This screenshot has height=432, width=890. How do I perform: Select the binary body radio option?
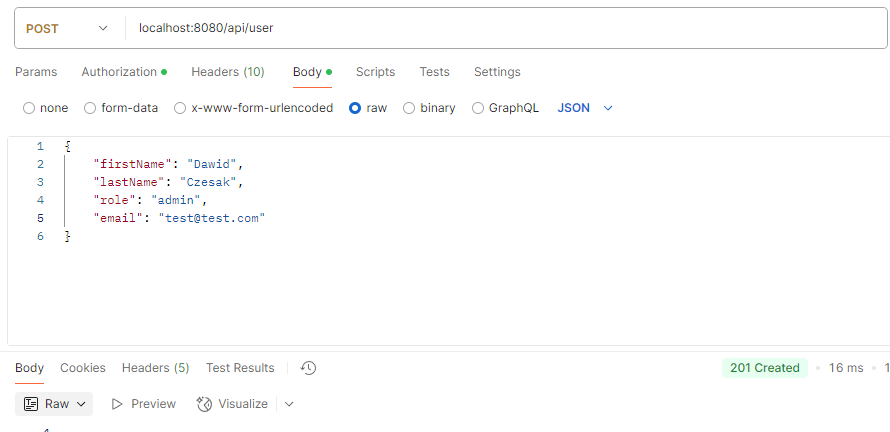pyautogui.click(x=409, y=108)
